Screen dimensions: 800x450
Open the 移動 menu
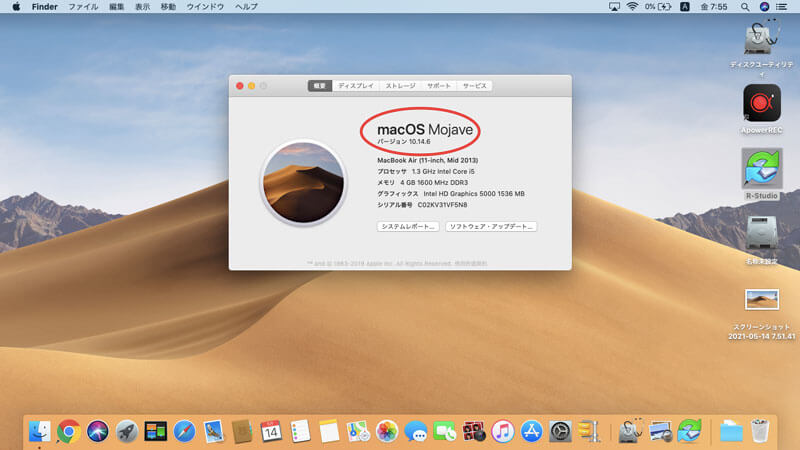click(168, 7)
